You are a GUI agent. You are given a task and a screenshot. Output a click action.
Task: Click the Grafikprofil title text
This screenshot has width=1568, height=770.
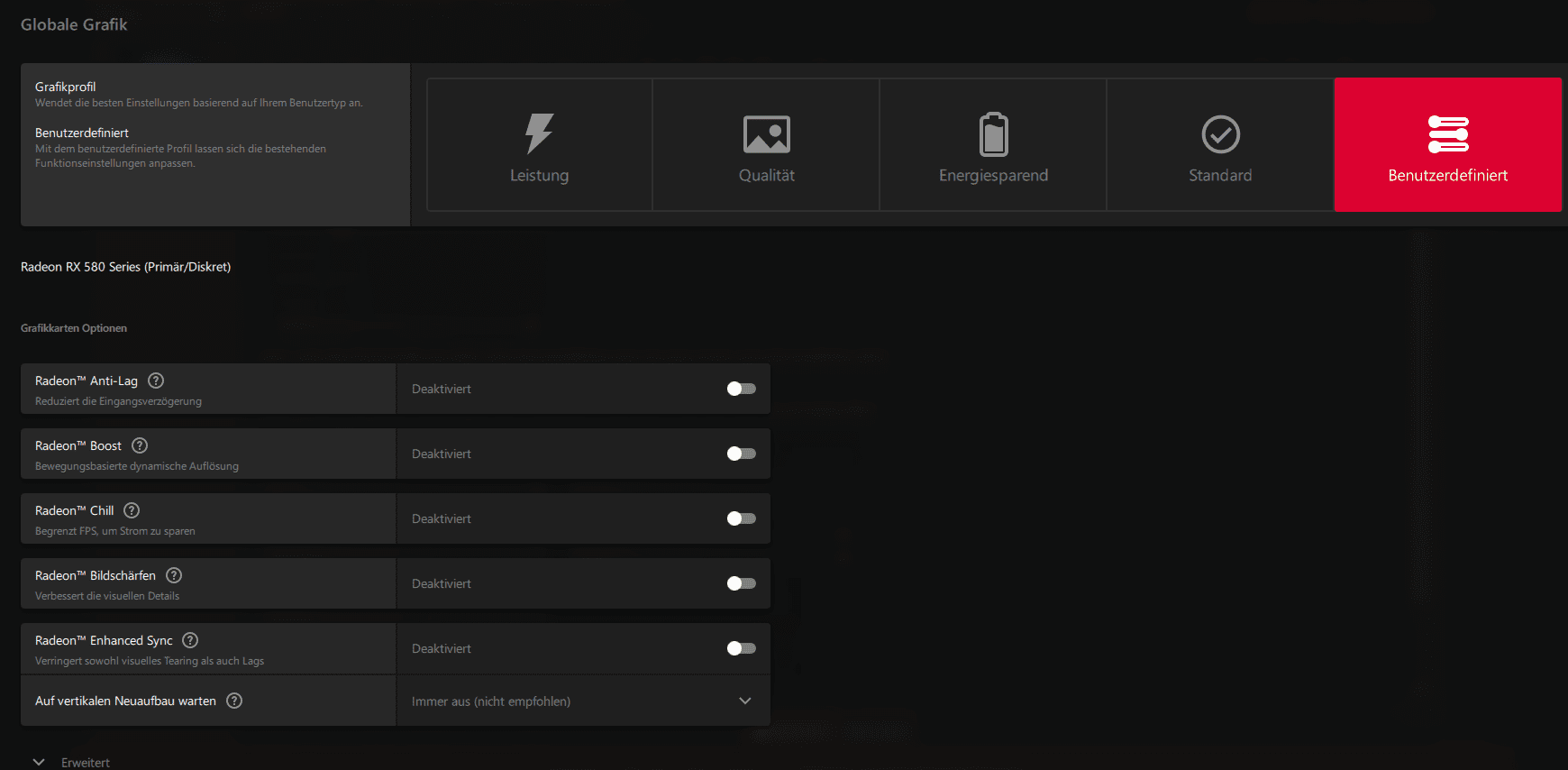tap(65, 87)
